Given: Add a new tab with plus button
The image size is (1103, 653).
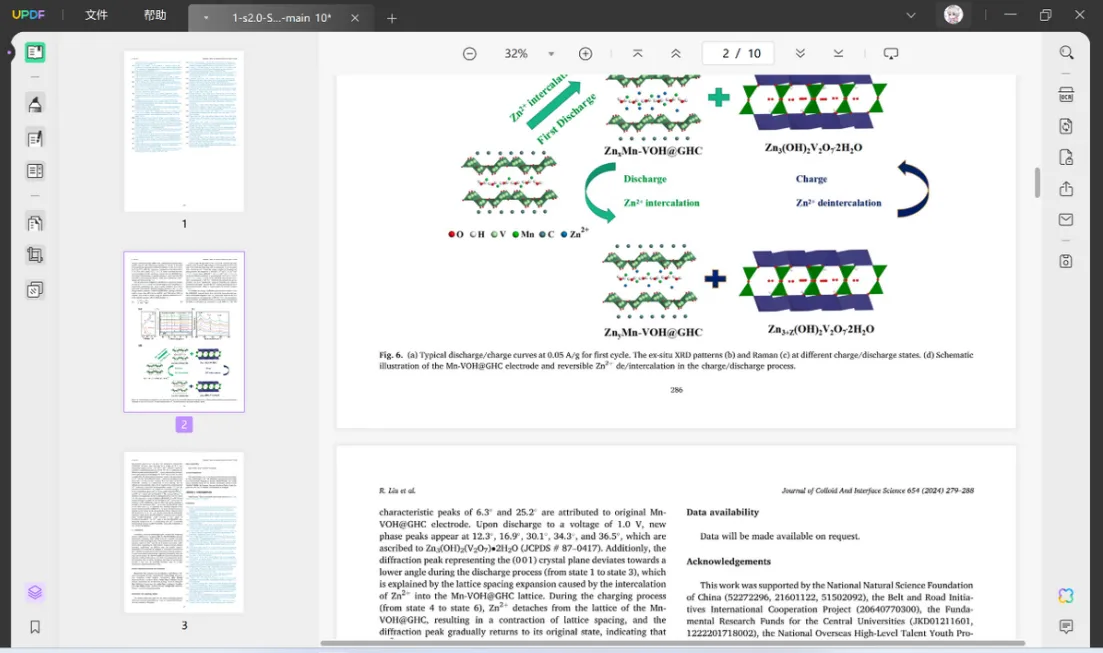Looking at the screenshot, I should coord(392,18).
